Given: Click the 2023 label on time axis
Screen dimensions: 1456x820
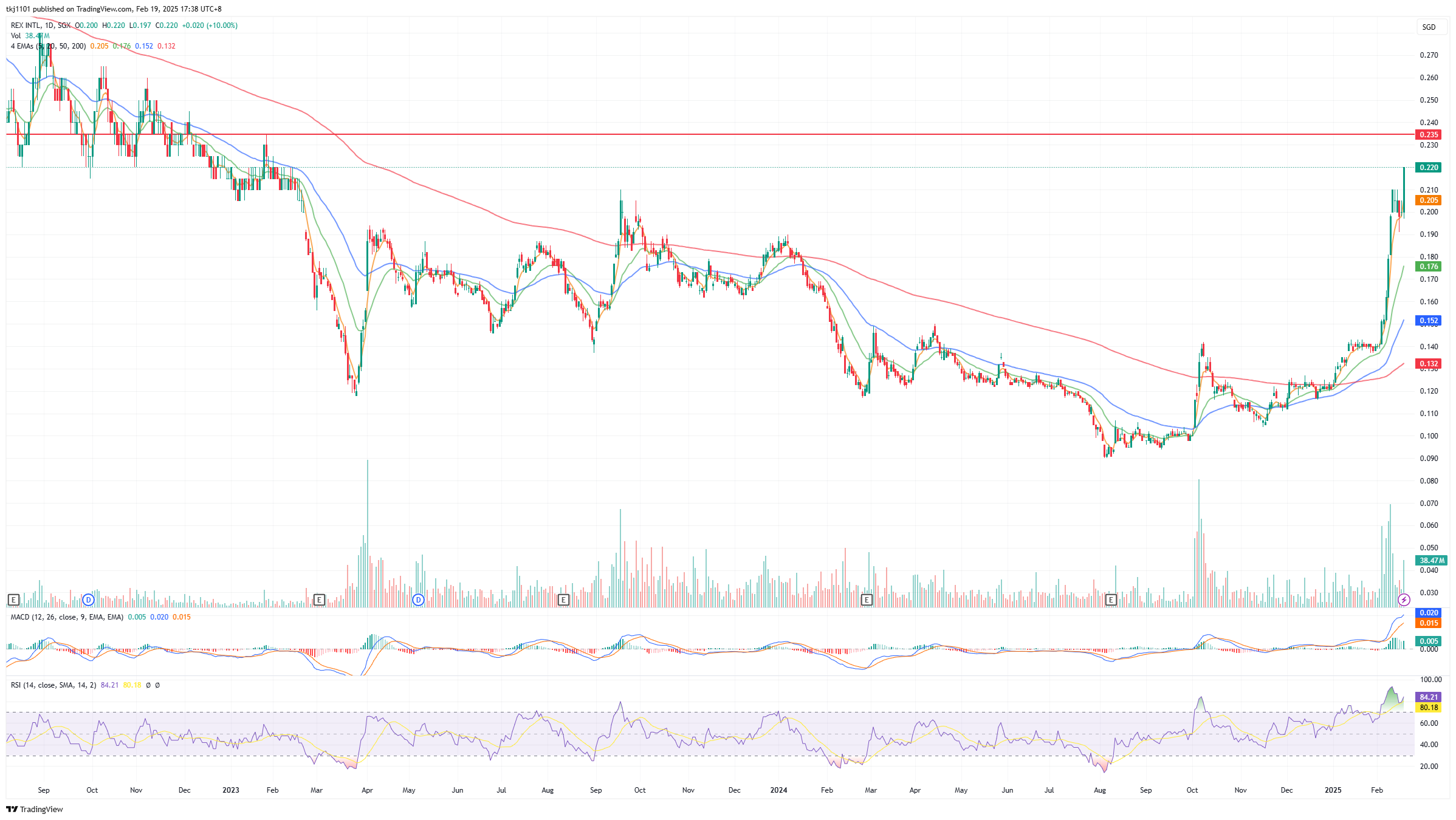Looking at the screenshot, I should 231,790.
